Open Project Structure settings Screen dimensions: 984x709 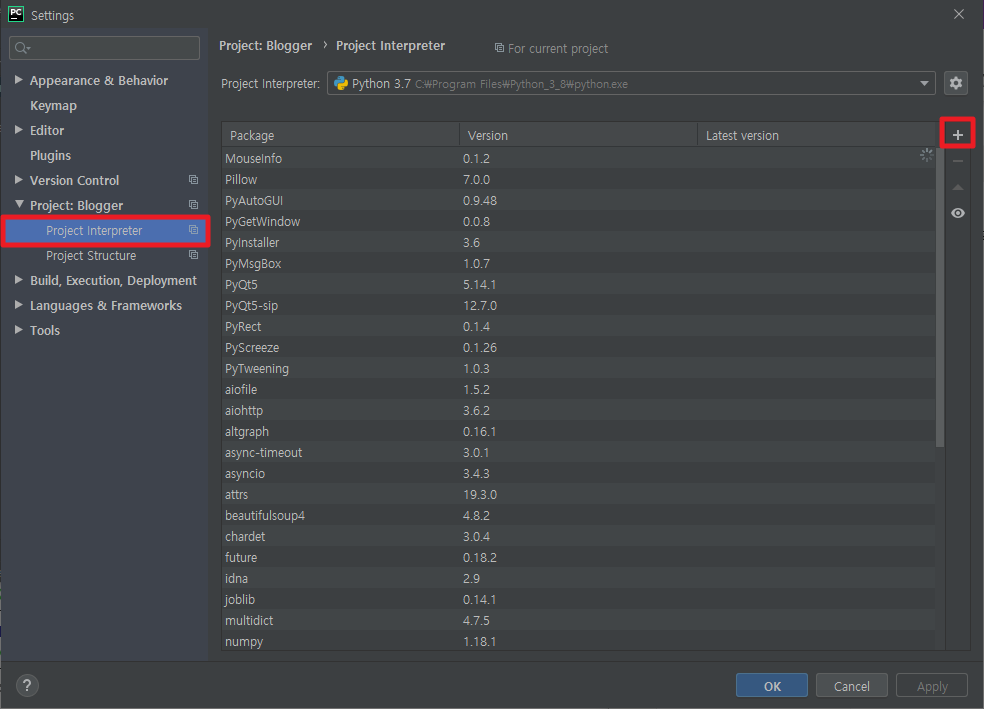coord(91,256)
